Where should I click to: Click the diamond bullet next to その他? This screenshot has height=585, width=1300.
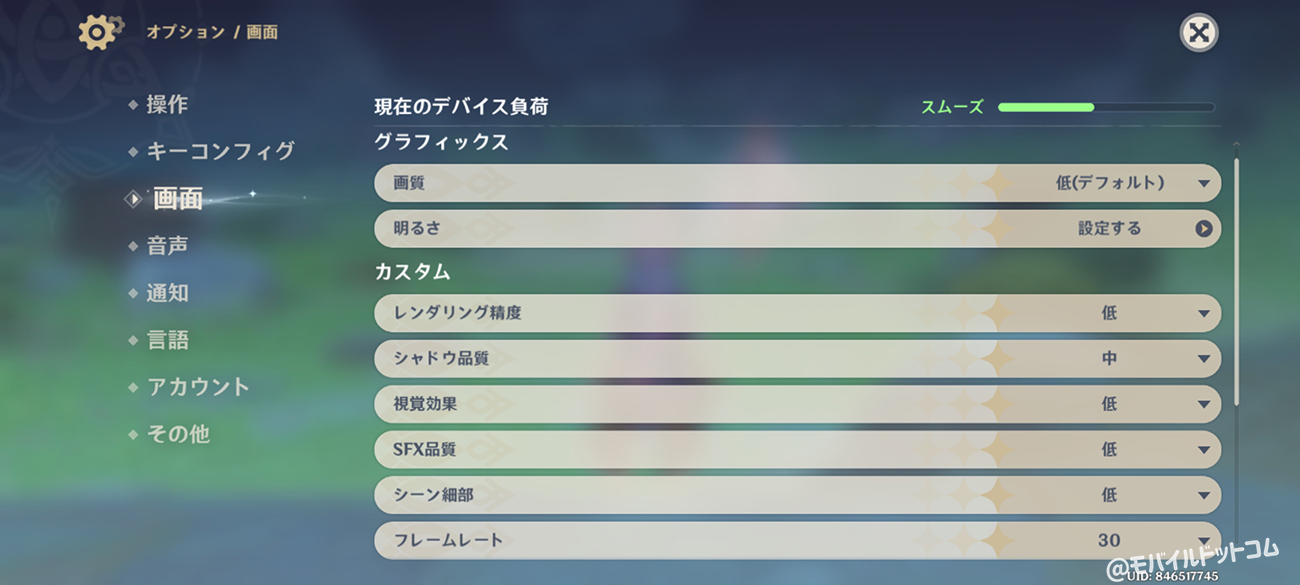[x=133, y=435]
